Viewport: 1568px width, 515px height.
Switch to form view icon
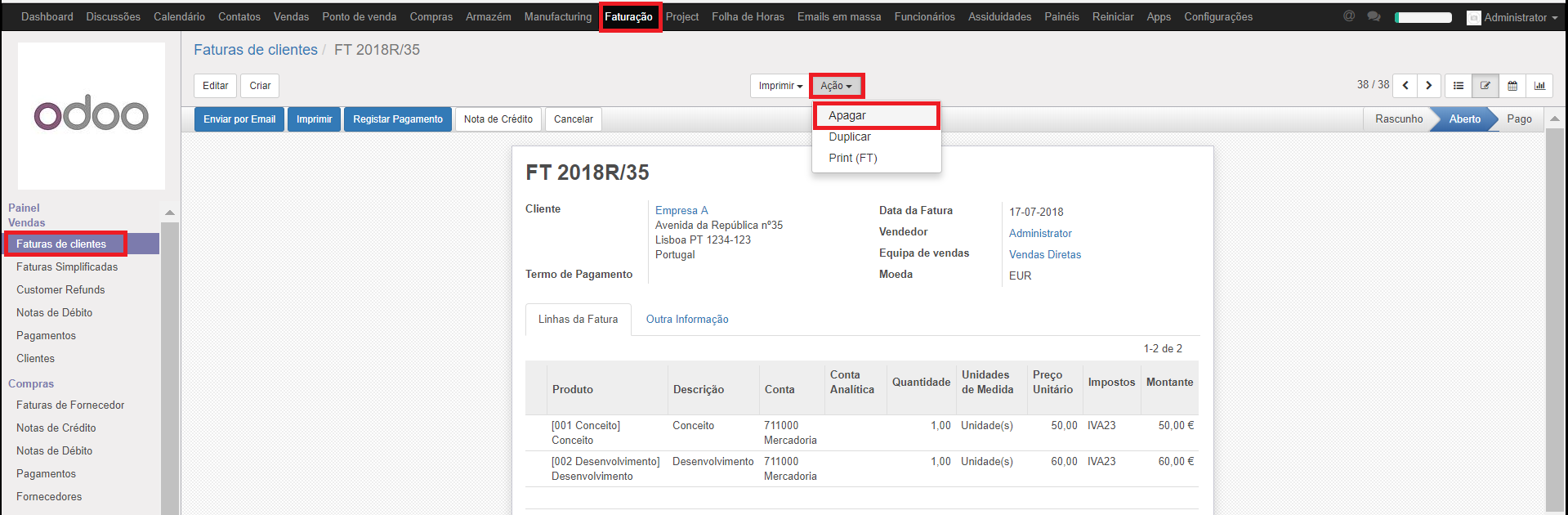point(1485,86)
